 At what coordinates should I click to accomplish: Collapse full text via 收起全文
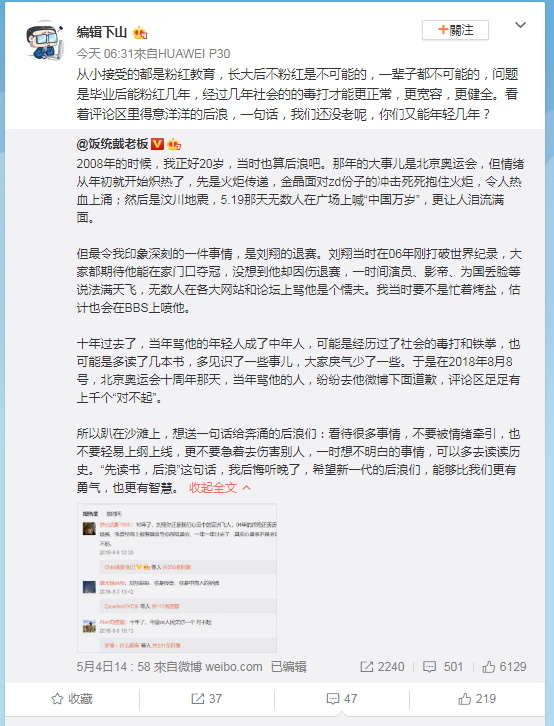[x=220, y=488]
